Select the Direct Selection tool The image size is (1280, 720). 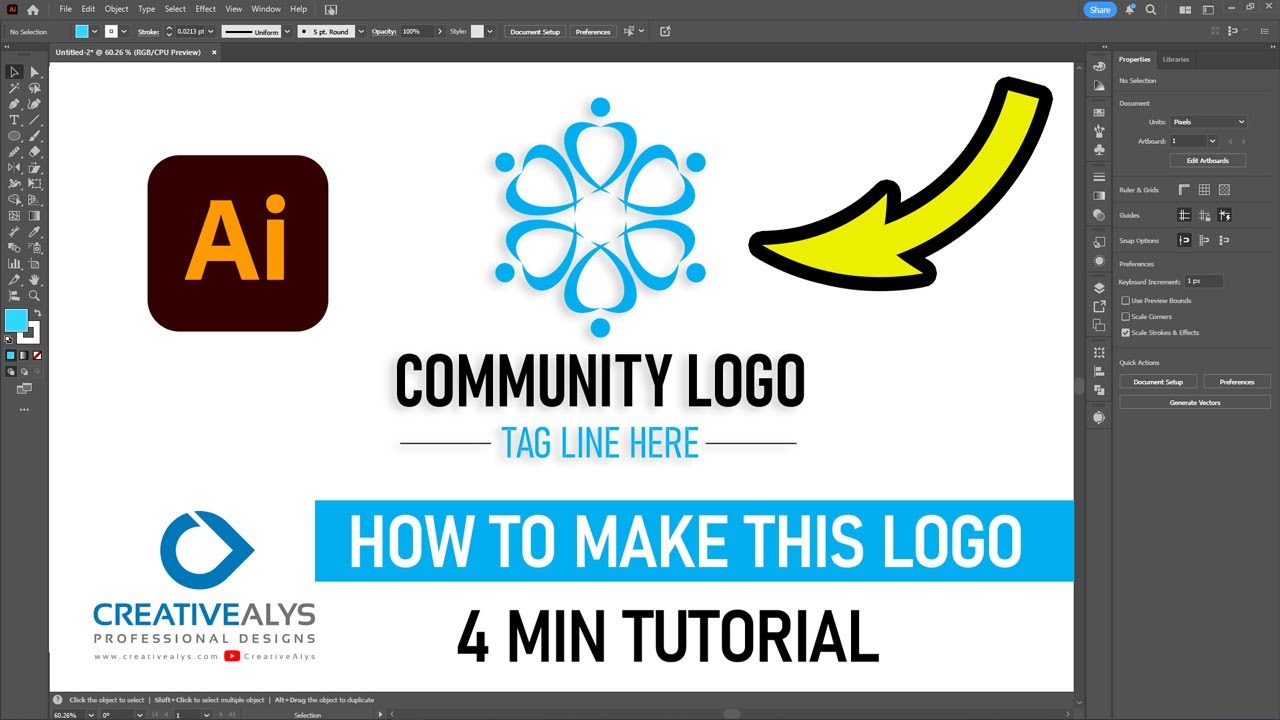35,72
